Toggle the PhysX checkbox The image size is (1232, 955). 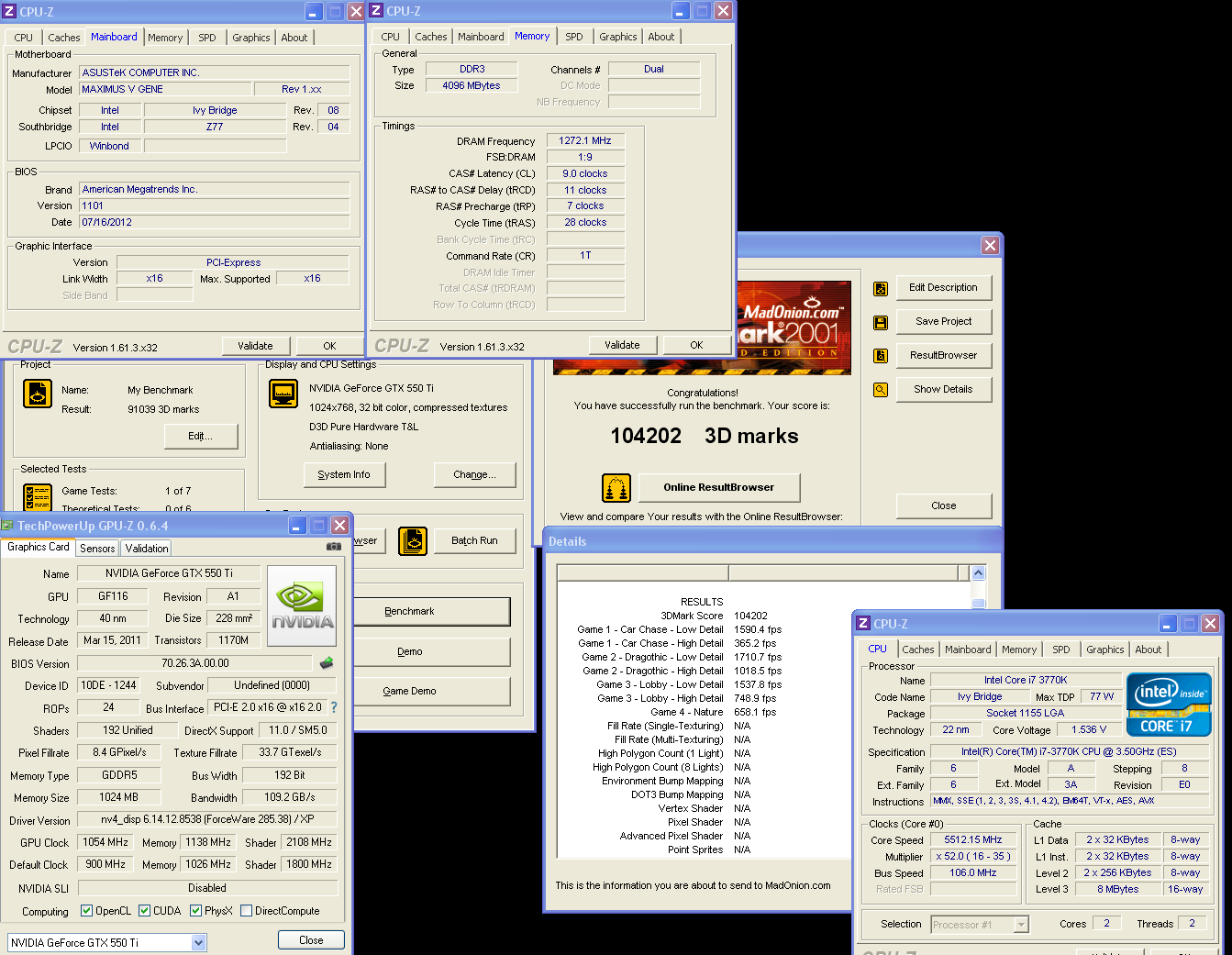tap(196, 911)
